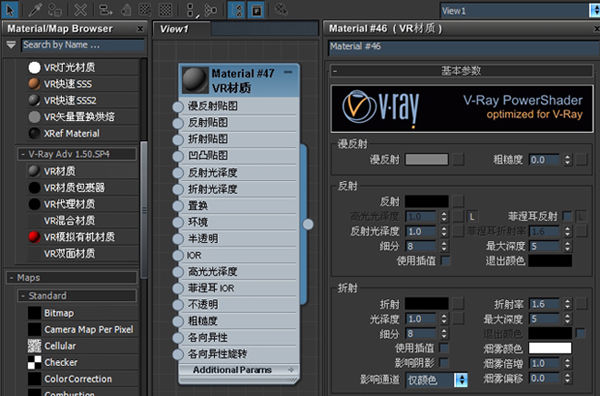Toggle the refraction 退出颜色 checkbox
Screen dimensions: 600x396
tap(580, 333)
